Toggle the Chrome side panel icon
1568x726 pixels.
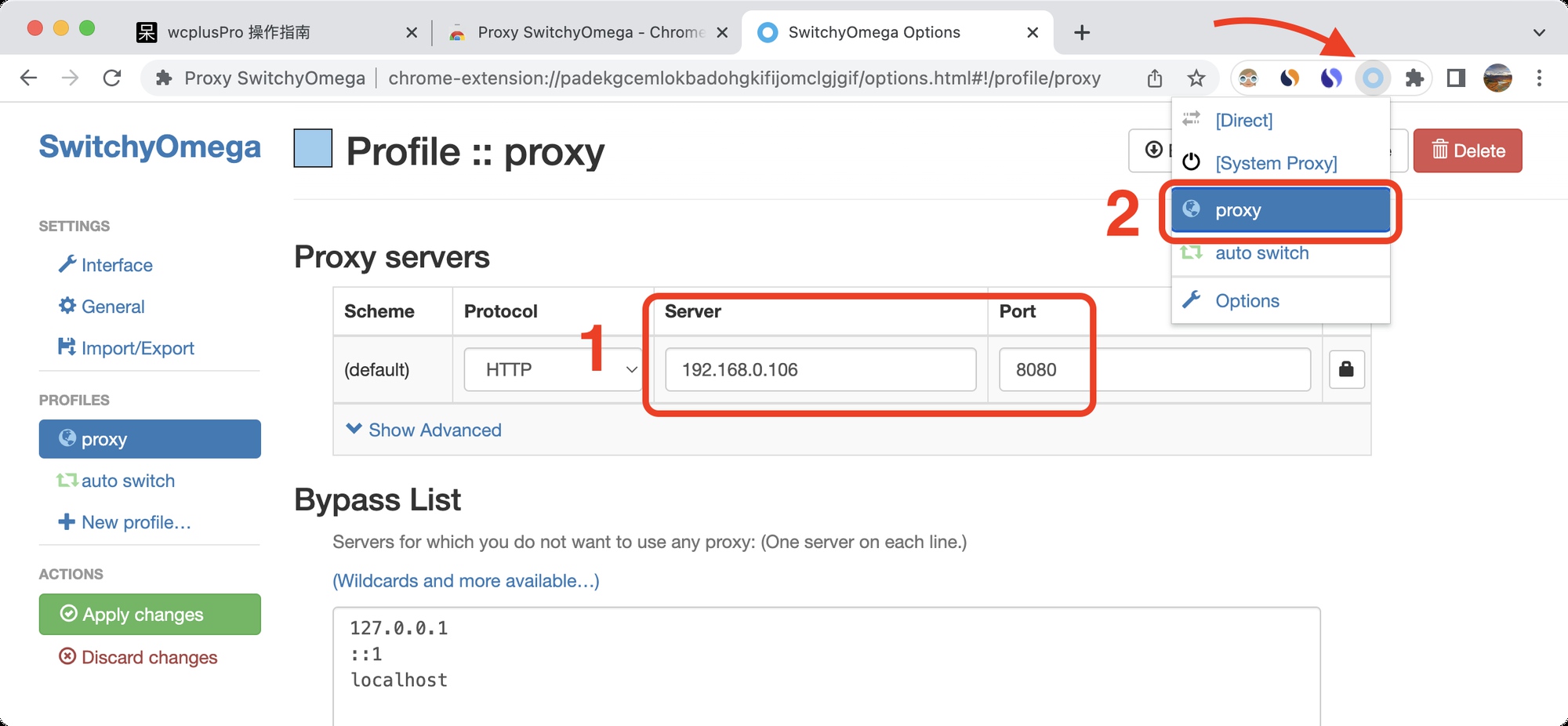(x=1456, y=78)
